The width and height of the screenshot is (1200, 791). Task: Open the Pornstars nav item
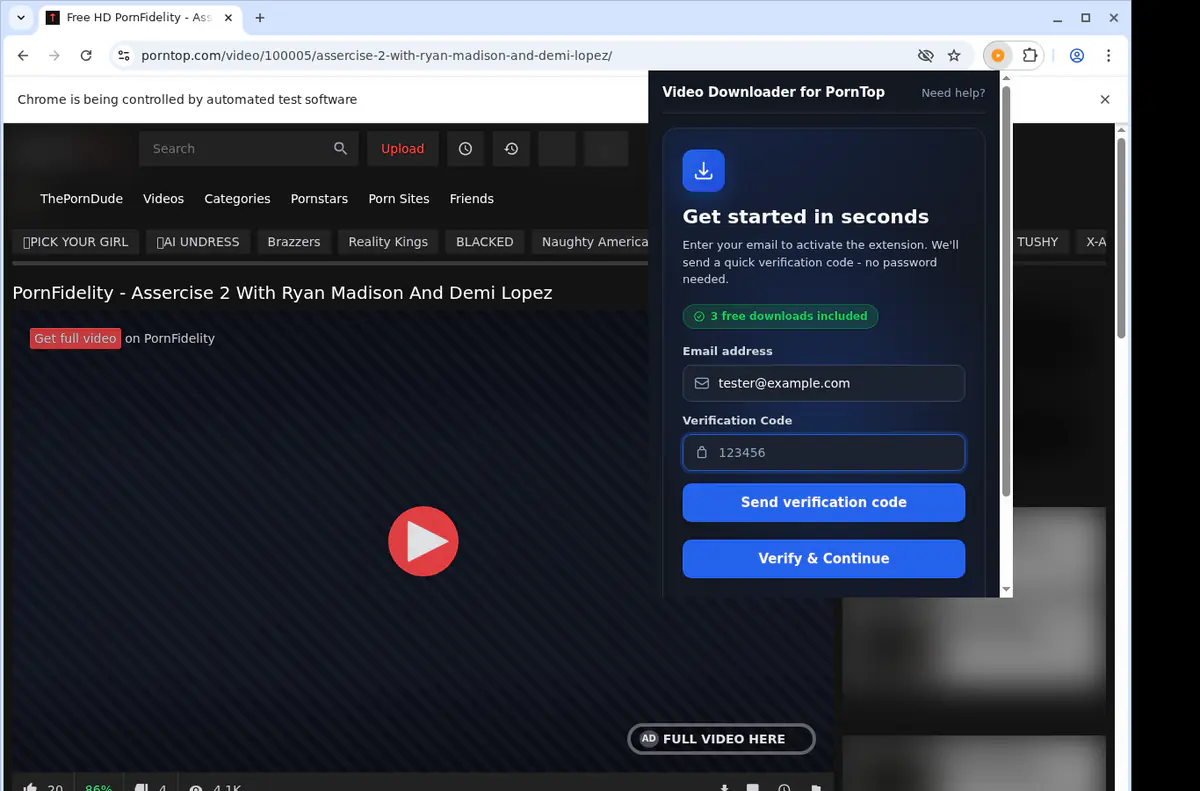coord(319,199)
